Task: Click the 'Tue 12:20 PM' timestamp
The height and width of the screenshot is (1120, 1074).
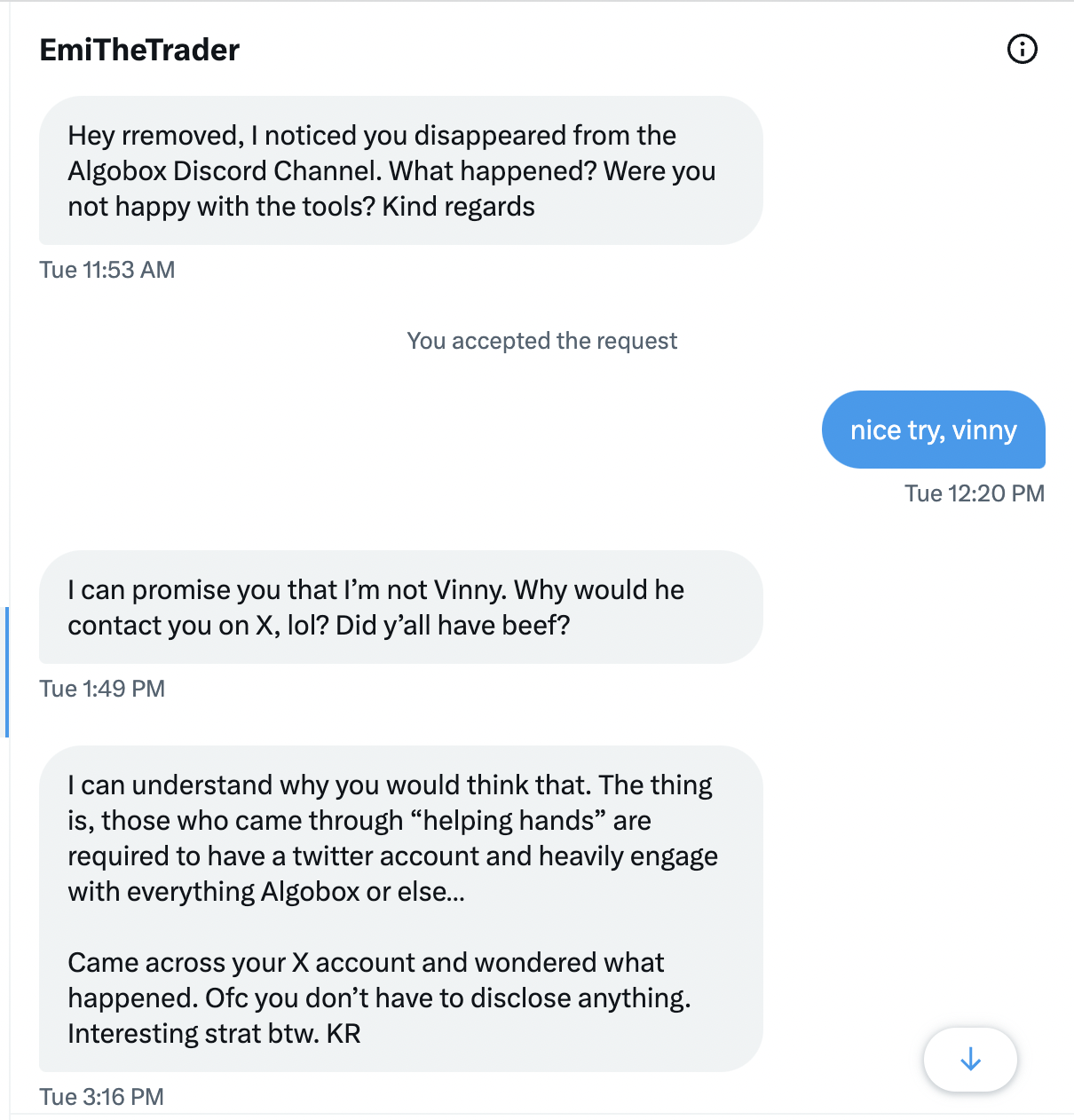Action: point(975,493)
